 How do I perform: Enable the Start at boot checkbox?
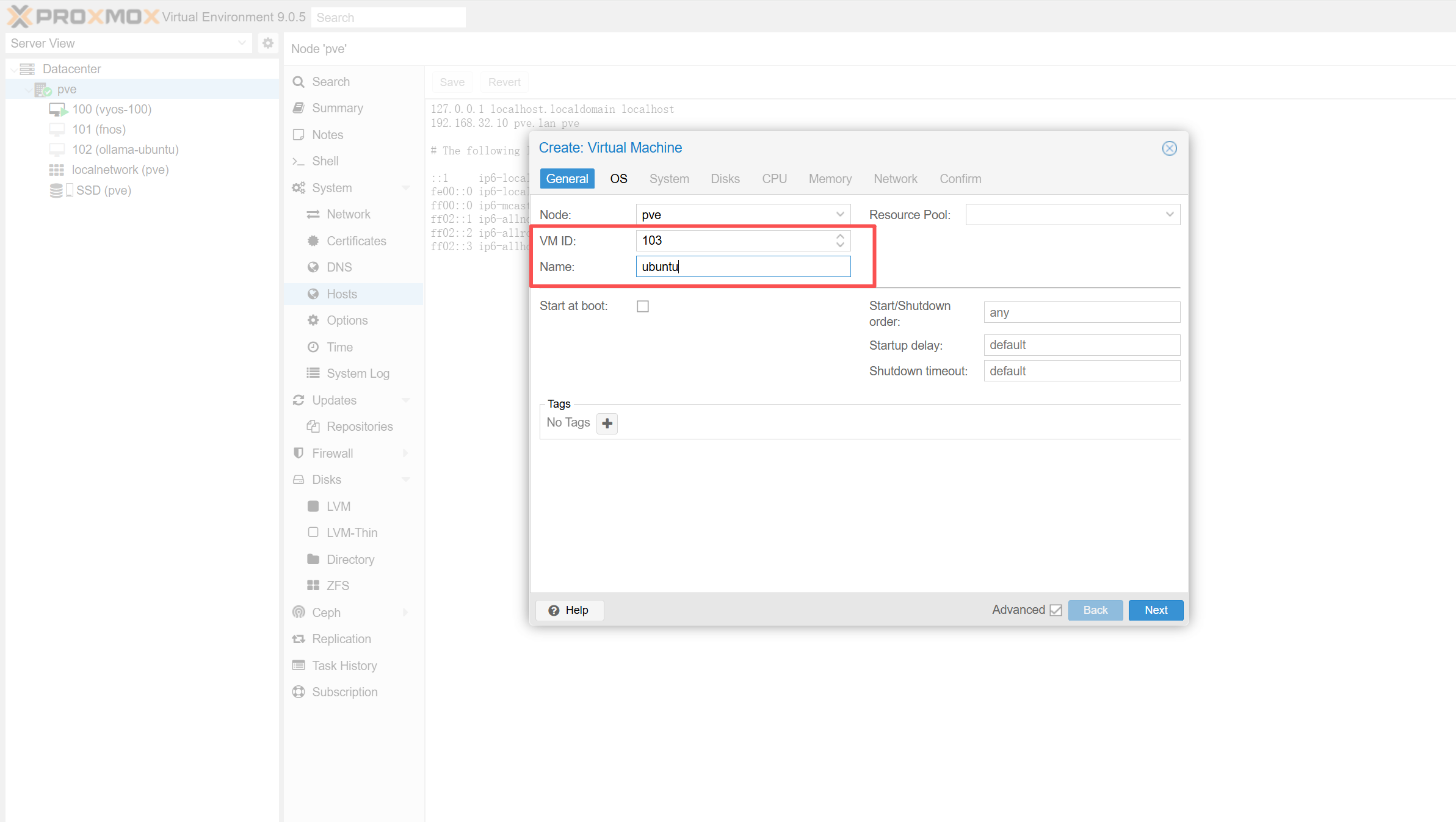[643, 306]
